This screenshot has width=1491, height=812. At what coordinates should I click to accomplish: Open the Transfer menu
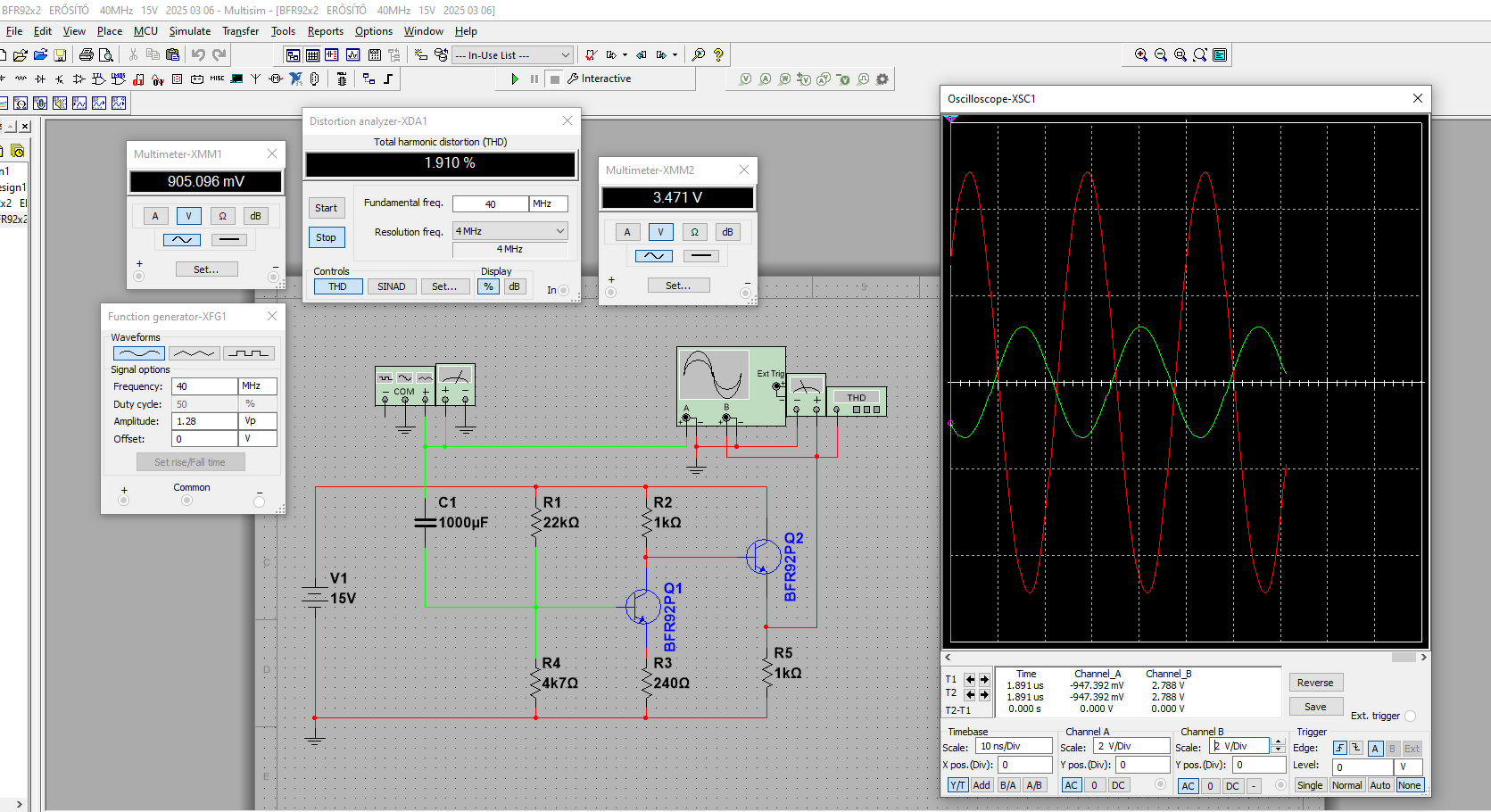[x=240, y=31]
